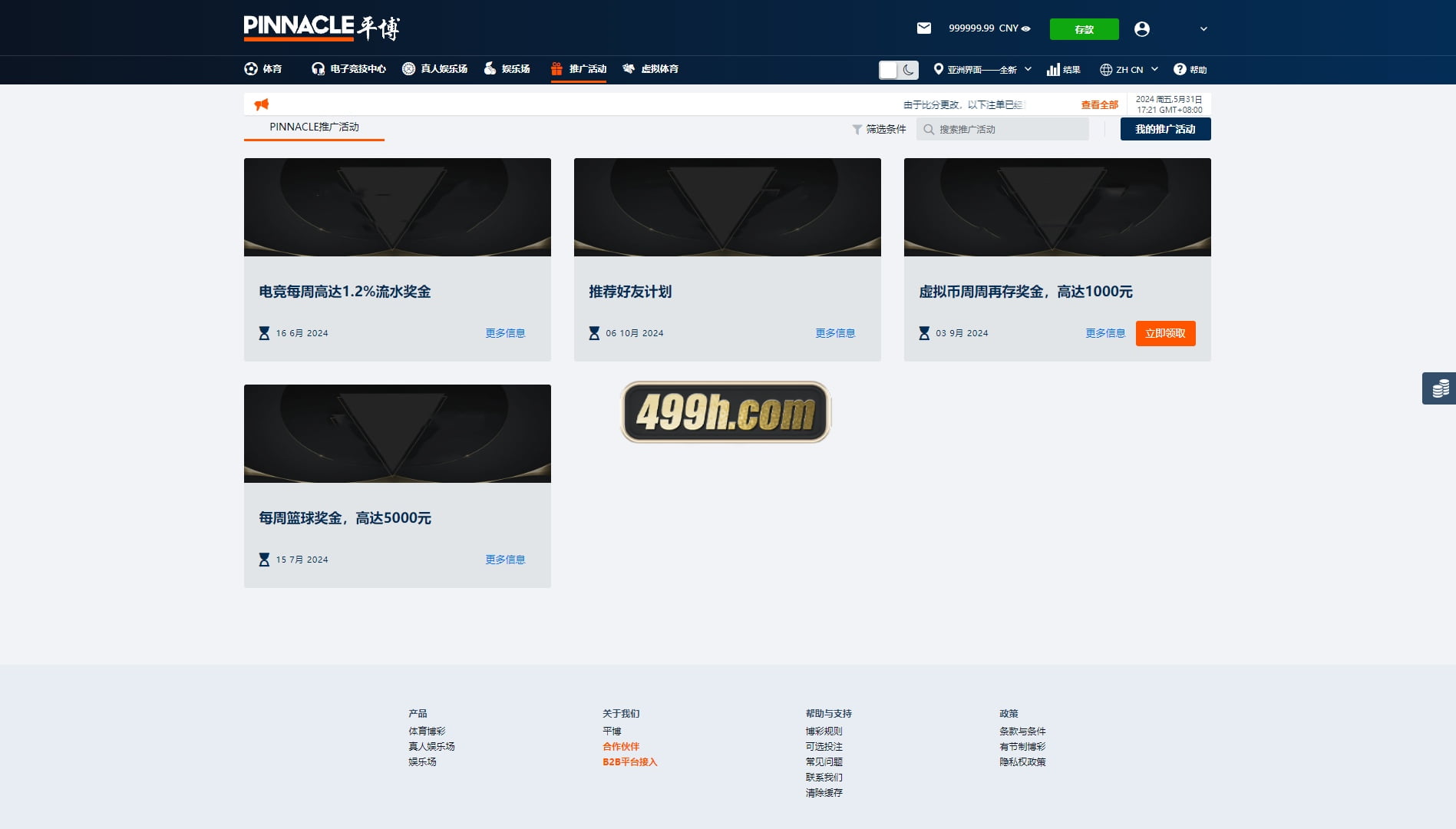Select the 推广活动 promotions gift icon
The image size is (1456, 829).
coord(556,69)
